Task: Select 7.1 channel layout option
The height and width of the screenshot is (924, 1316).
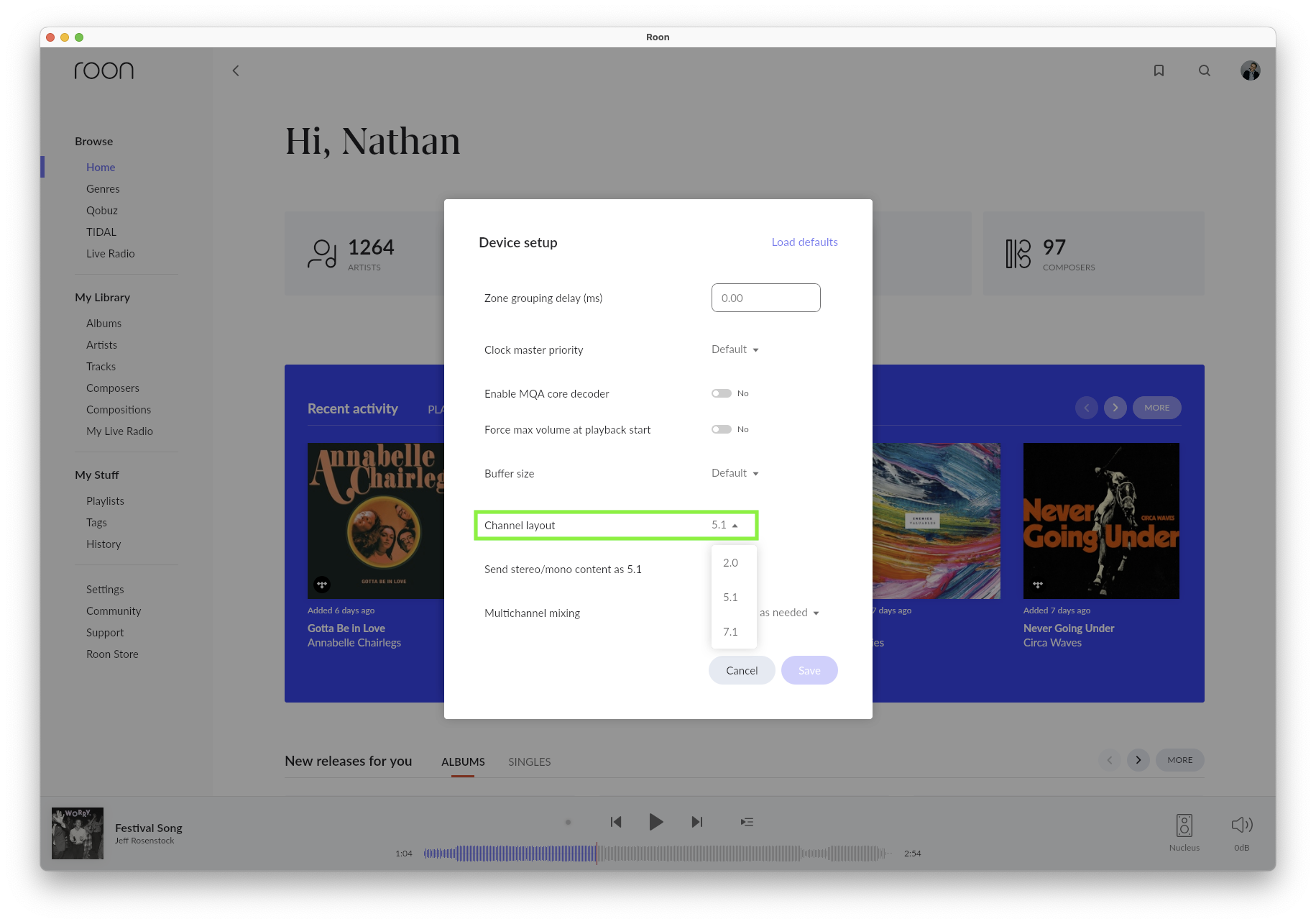Action: [733, 631]
